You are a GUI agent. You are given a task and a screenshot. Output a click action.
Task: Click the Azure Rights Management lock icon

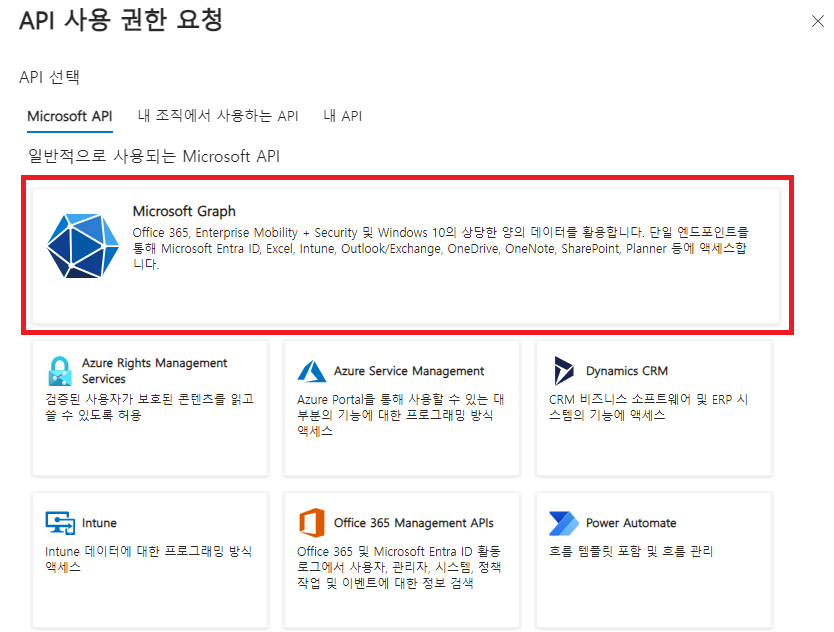60,371
